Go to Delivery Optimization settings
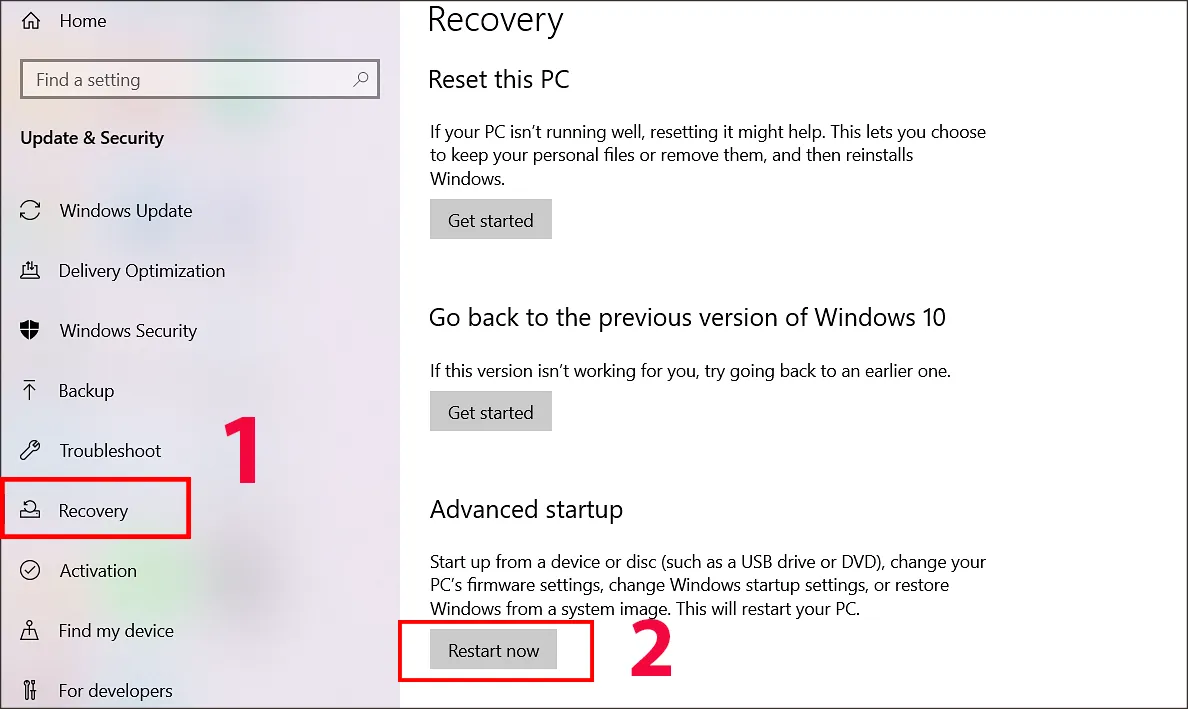This screenshot has height=709, width=1188. click(x=141, y=271)
